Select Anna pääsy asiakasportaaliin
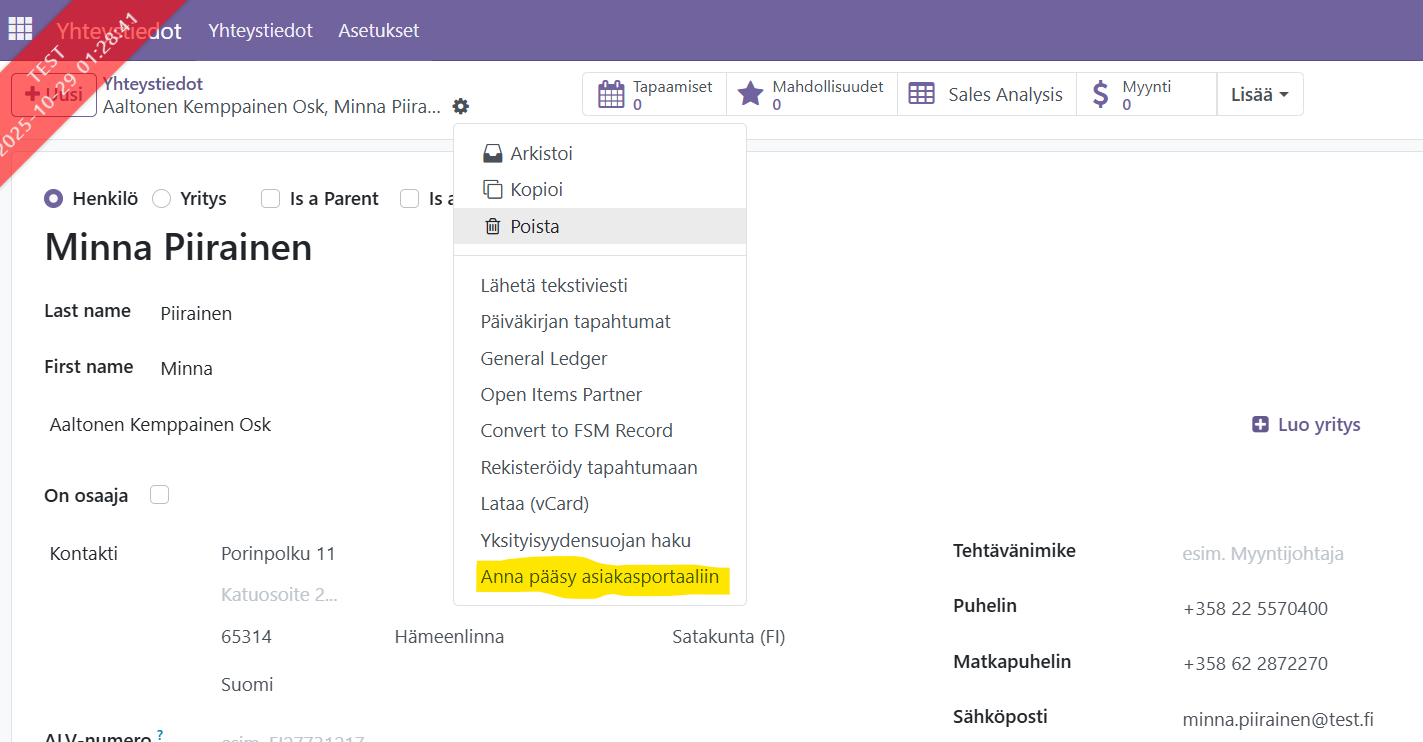This screenshot has height=742, width=1423. pyautogui.click(x=599, y=577)
